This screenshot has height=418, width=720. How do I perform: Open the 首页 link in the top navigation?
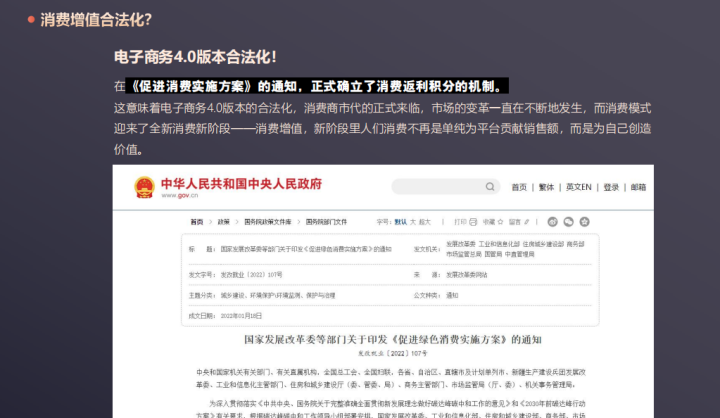pos(519,187)
